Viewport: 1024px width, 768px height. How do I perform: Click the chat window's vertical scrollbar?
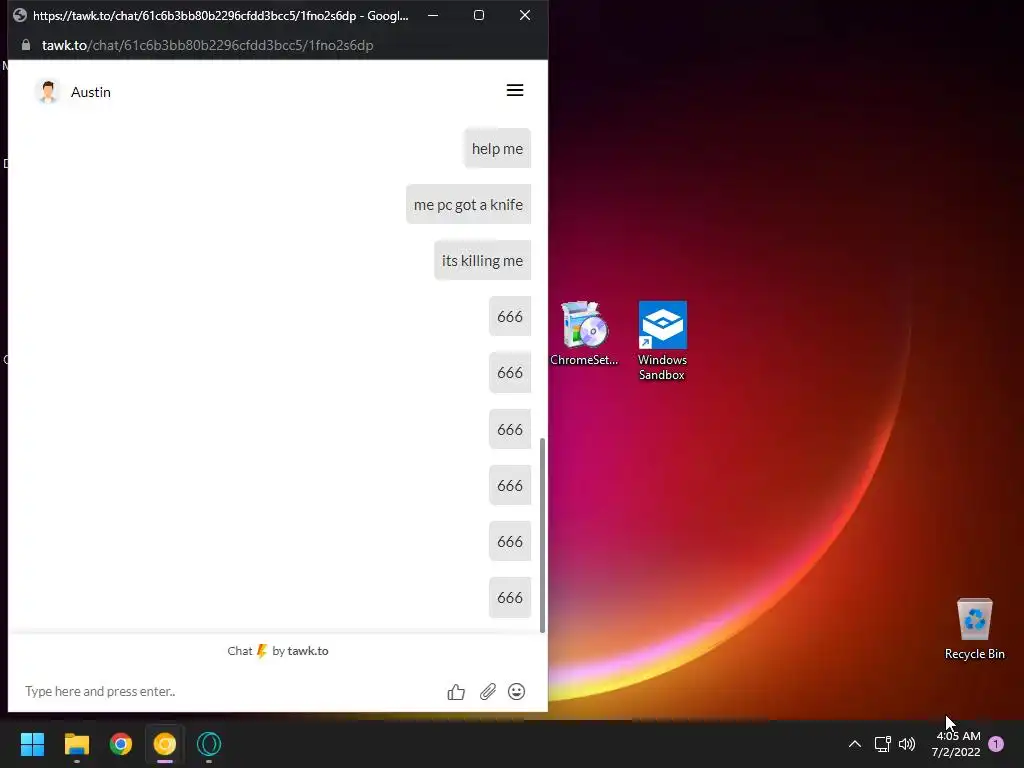point(542,535)
